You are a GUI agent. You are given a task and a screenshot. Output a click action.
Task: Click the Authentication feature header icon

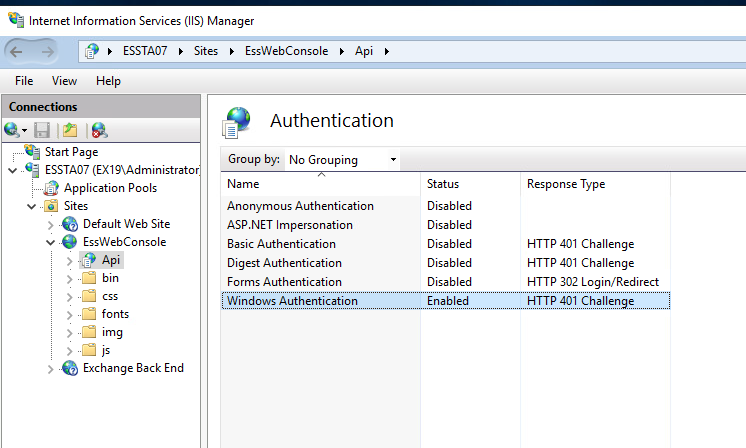[x=236, y=122]
